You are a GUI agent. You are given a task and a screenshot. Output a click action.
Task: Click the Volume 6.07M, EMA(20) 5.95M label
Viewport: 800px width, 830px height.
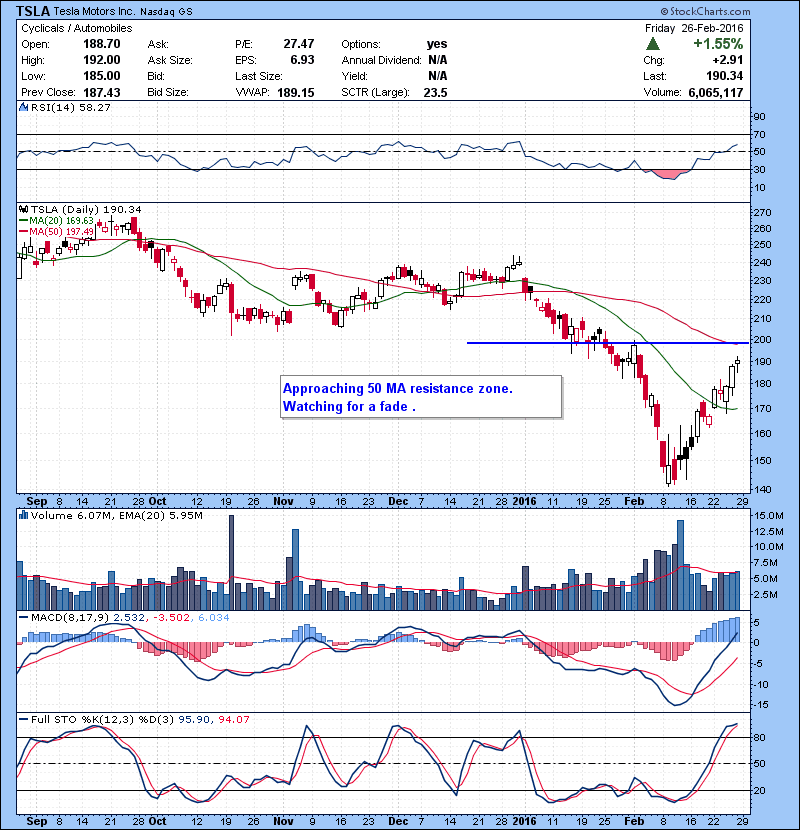(116, 515)
